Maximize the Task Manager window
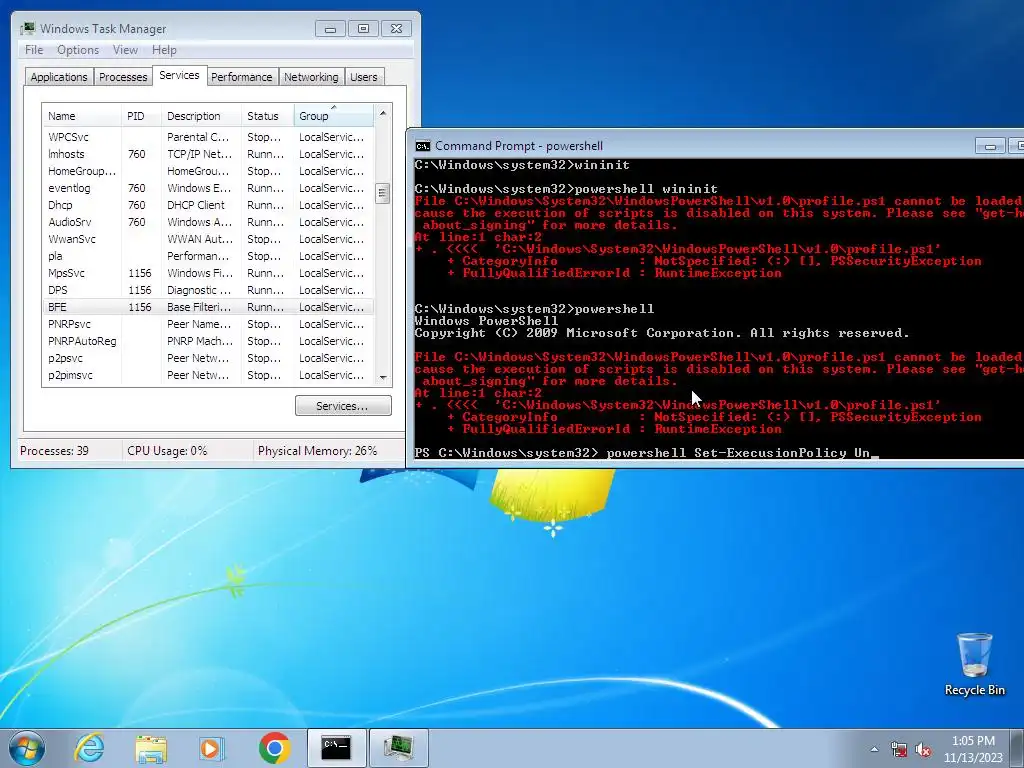Image resolution: width=1024 pixels, height=768 pixels. coord(363,29)
